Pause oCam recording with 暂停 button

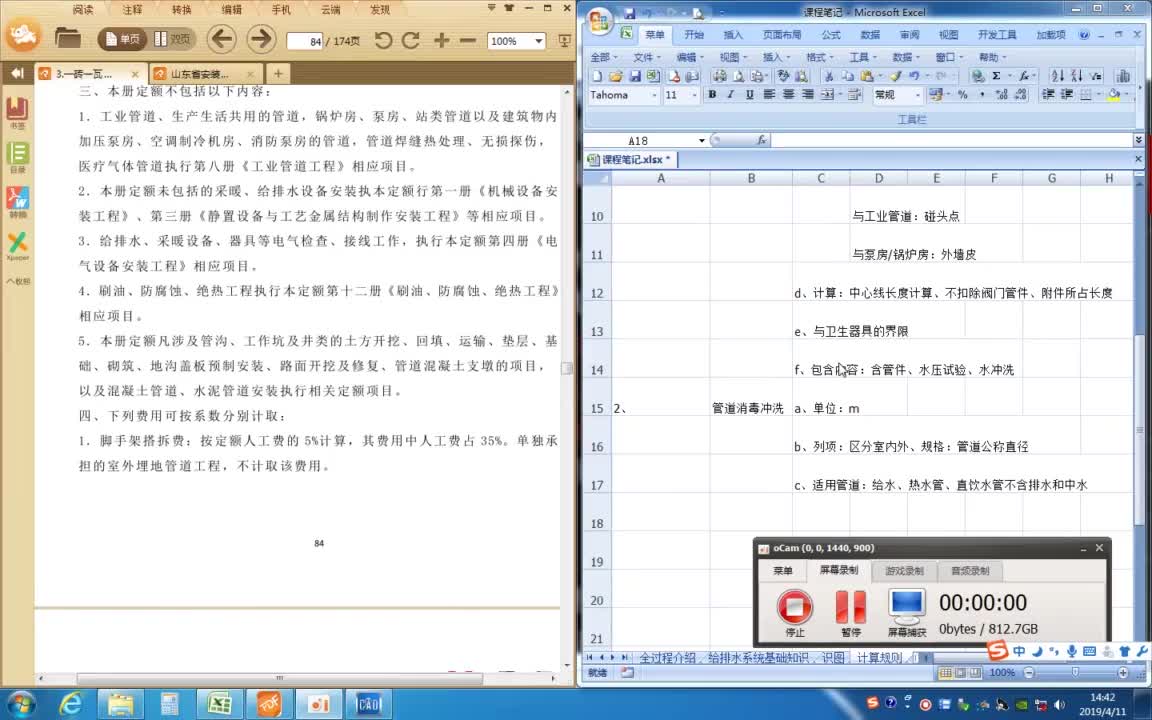click(x=851, y=613)
